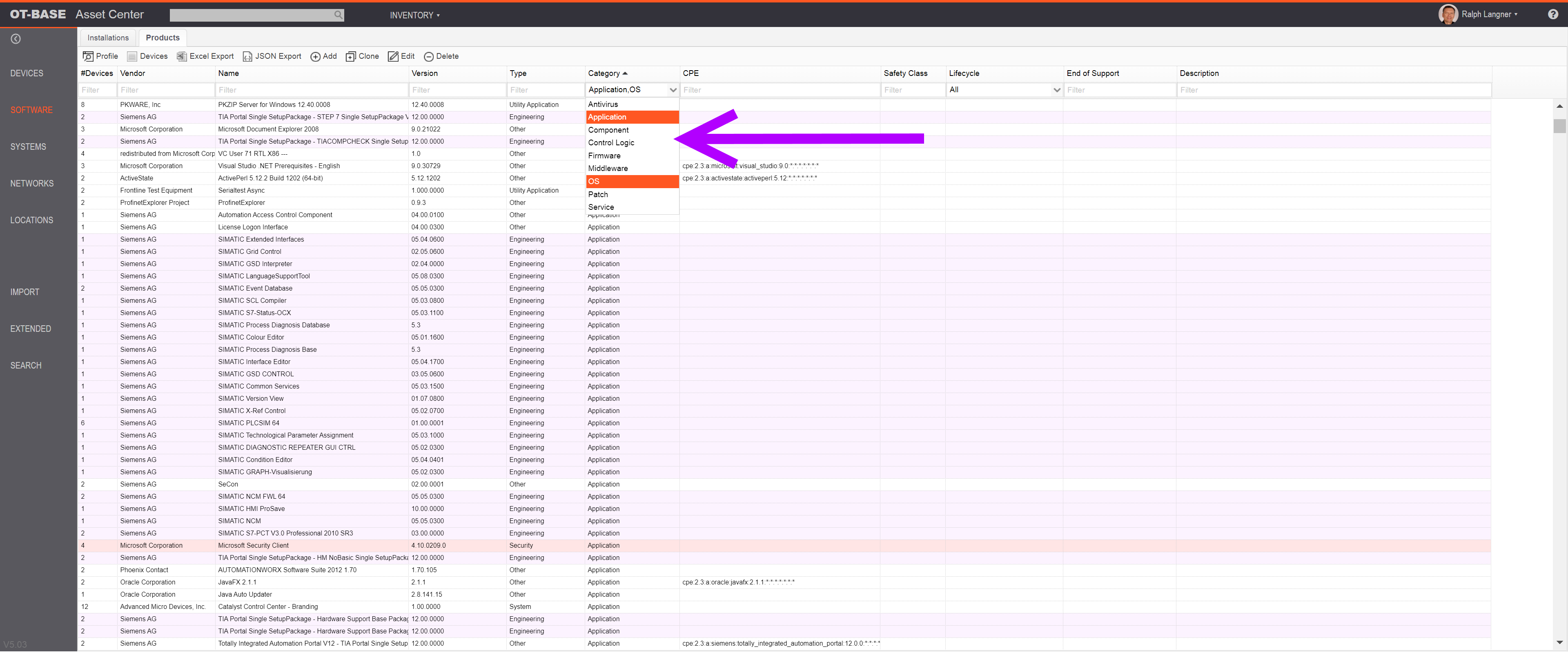This screenshot has height=653, width=1568.
Task: Open help question mark icon
Action: [x=1553, y=15]
